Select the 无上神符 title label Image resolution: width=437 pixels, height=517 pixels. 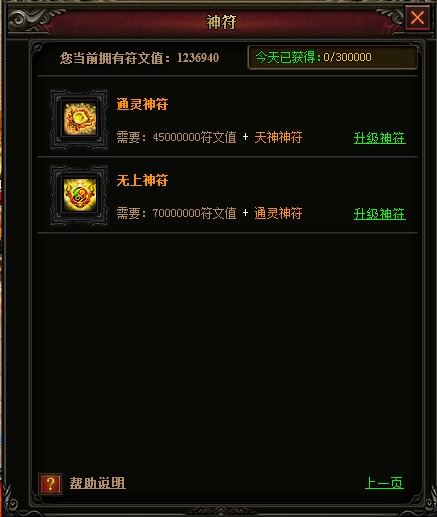click(x=142, y=180)
